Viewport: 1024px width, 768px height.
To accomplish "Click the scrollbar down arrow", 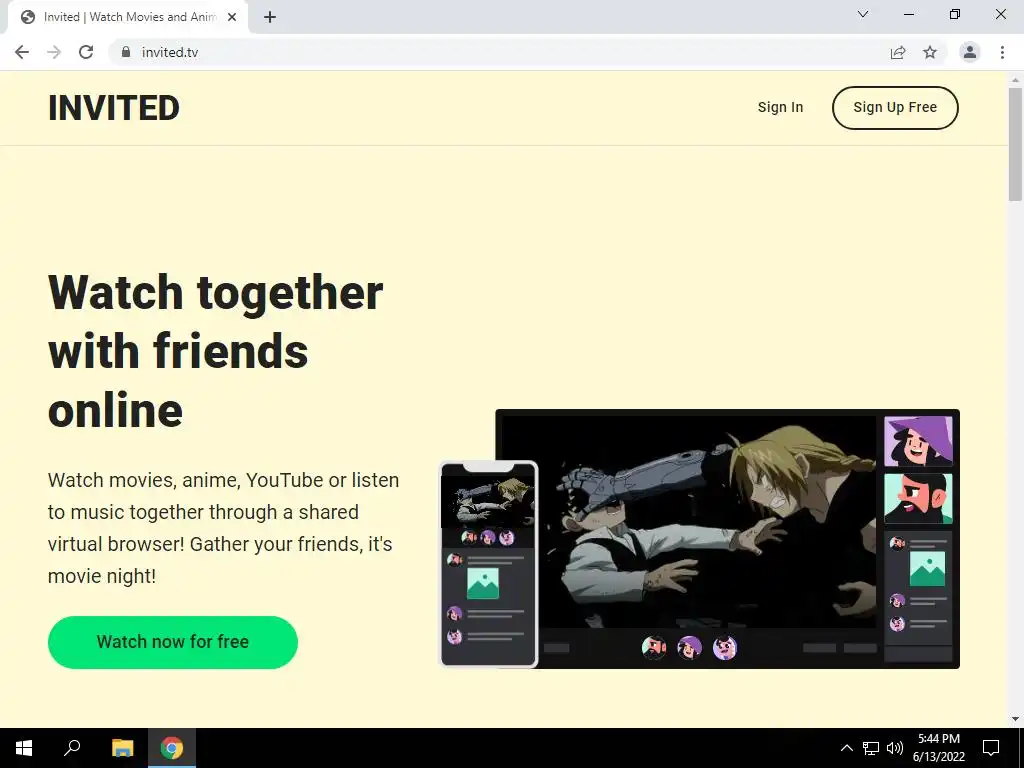I will pyautogui.click(x=1015, y=720).
